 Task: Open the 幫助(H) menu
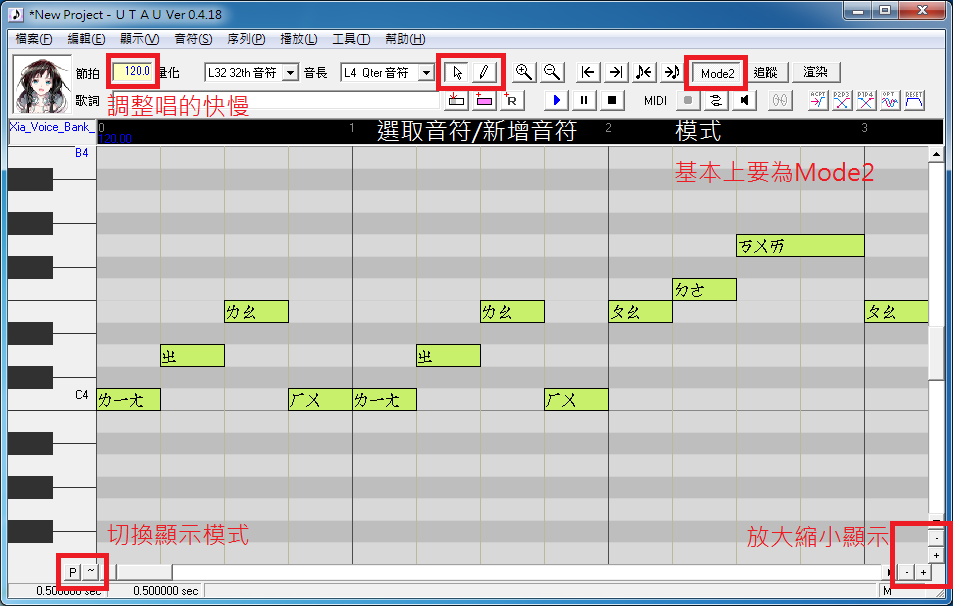pyautogui.click(x=405, y=39)
